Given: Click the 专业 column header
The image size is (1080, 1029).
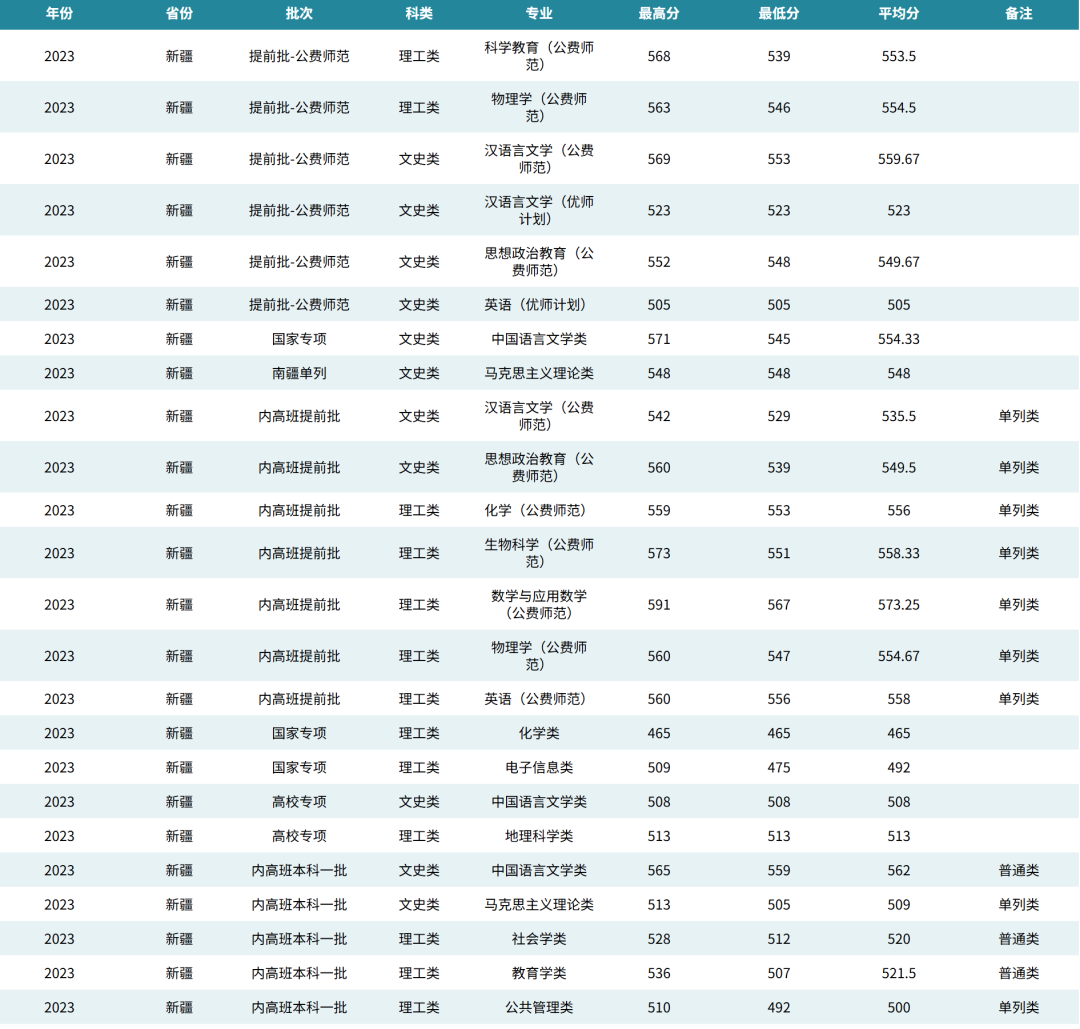Looking at the screenshot, I should point(539,13).
